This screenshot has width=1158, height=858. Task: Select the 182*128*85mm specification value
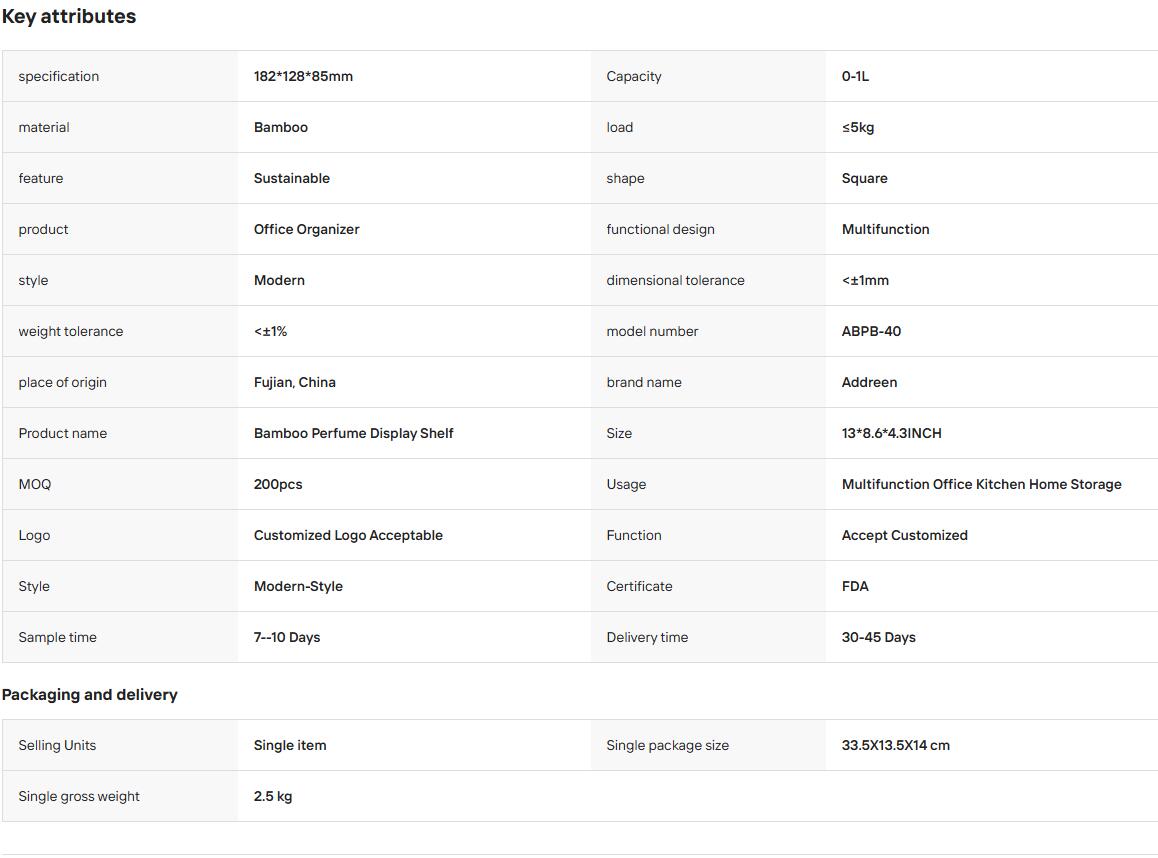click(x=304, y=76)
